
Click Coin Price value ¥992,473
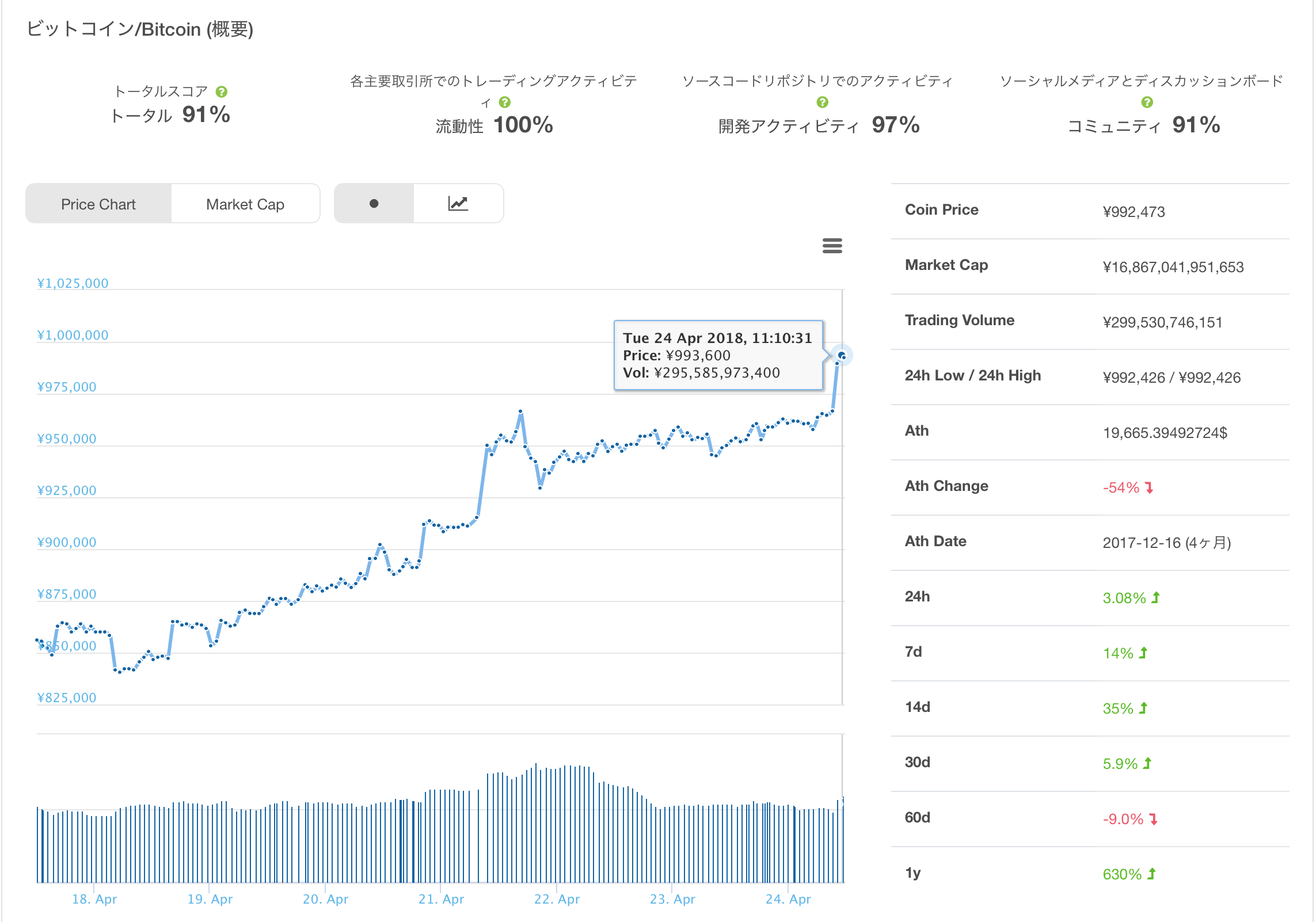[1134, 212]
